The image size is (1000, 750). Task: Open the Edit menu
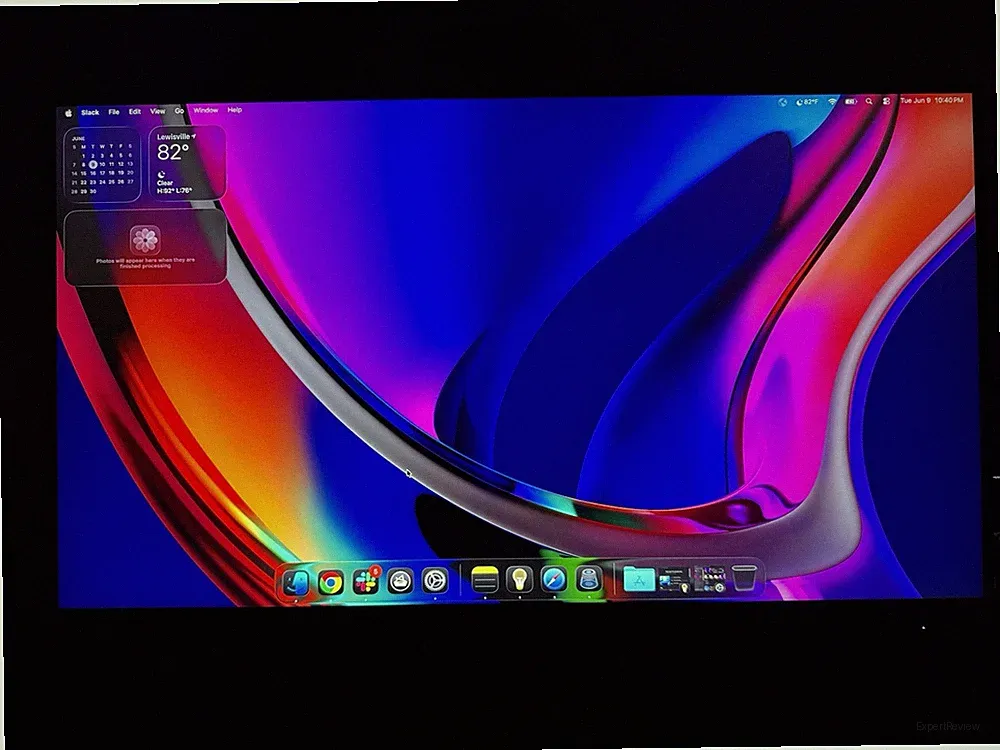pos(135,112)
